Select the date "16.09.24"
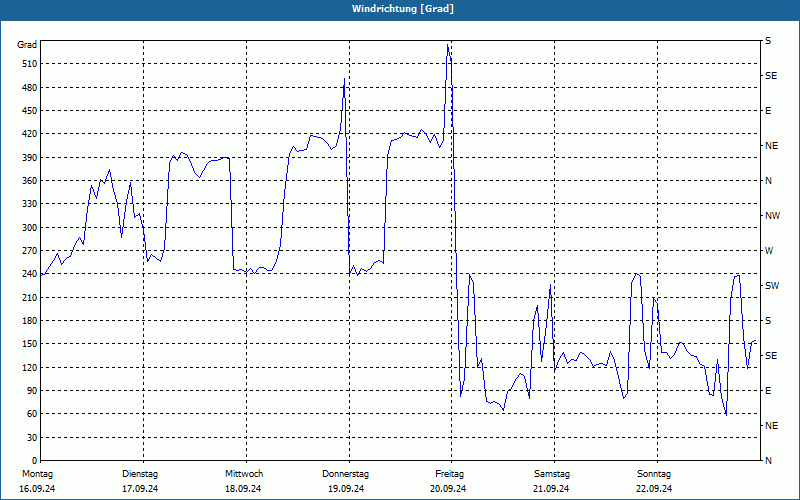Image resolution: width=800 pixels, height=500 pixels. [37, 489]
